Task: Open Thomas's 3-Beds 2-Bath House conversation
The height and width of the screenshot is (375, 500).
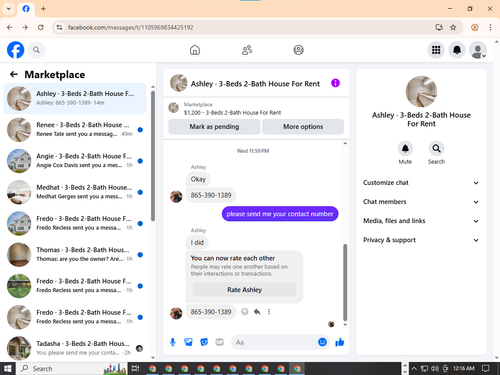Action: click(x=75, y=255)
